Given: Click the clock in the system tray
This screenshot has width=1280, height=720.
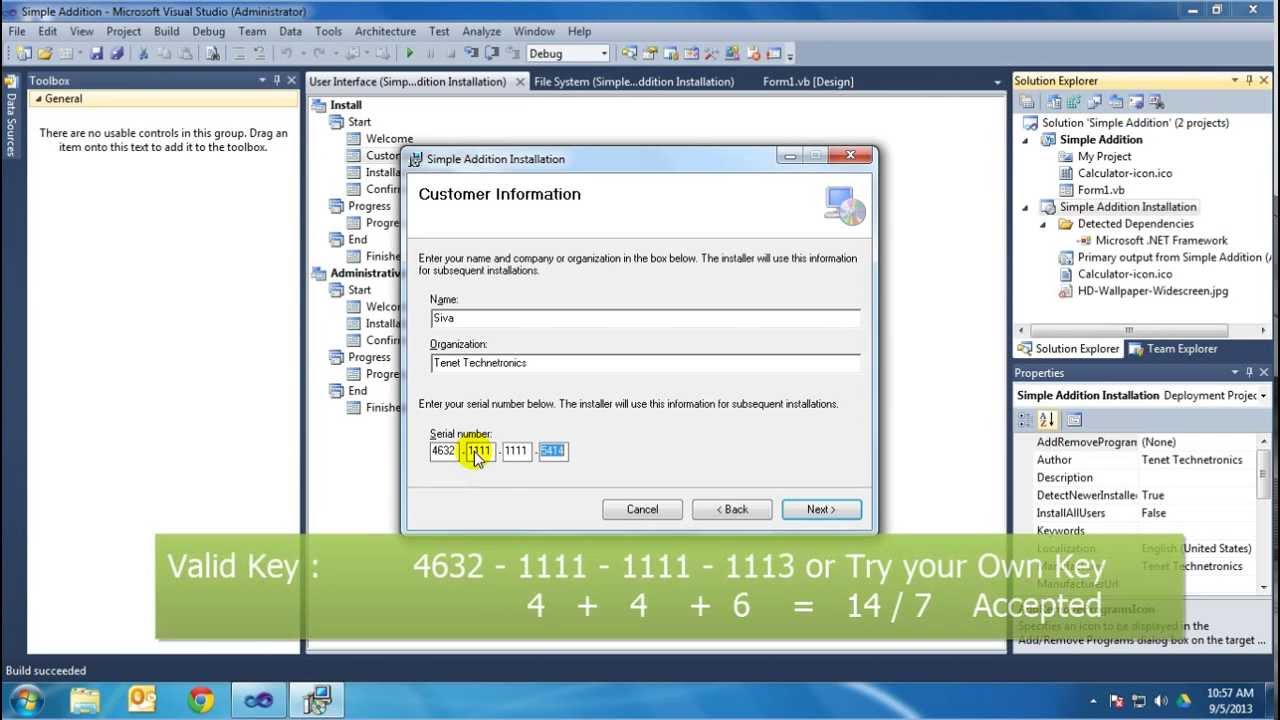Looking at the screenshot, I should (1229, 700).
